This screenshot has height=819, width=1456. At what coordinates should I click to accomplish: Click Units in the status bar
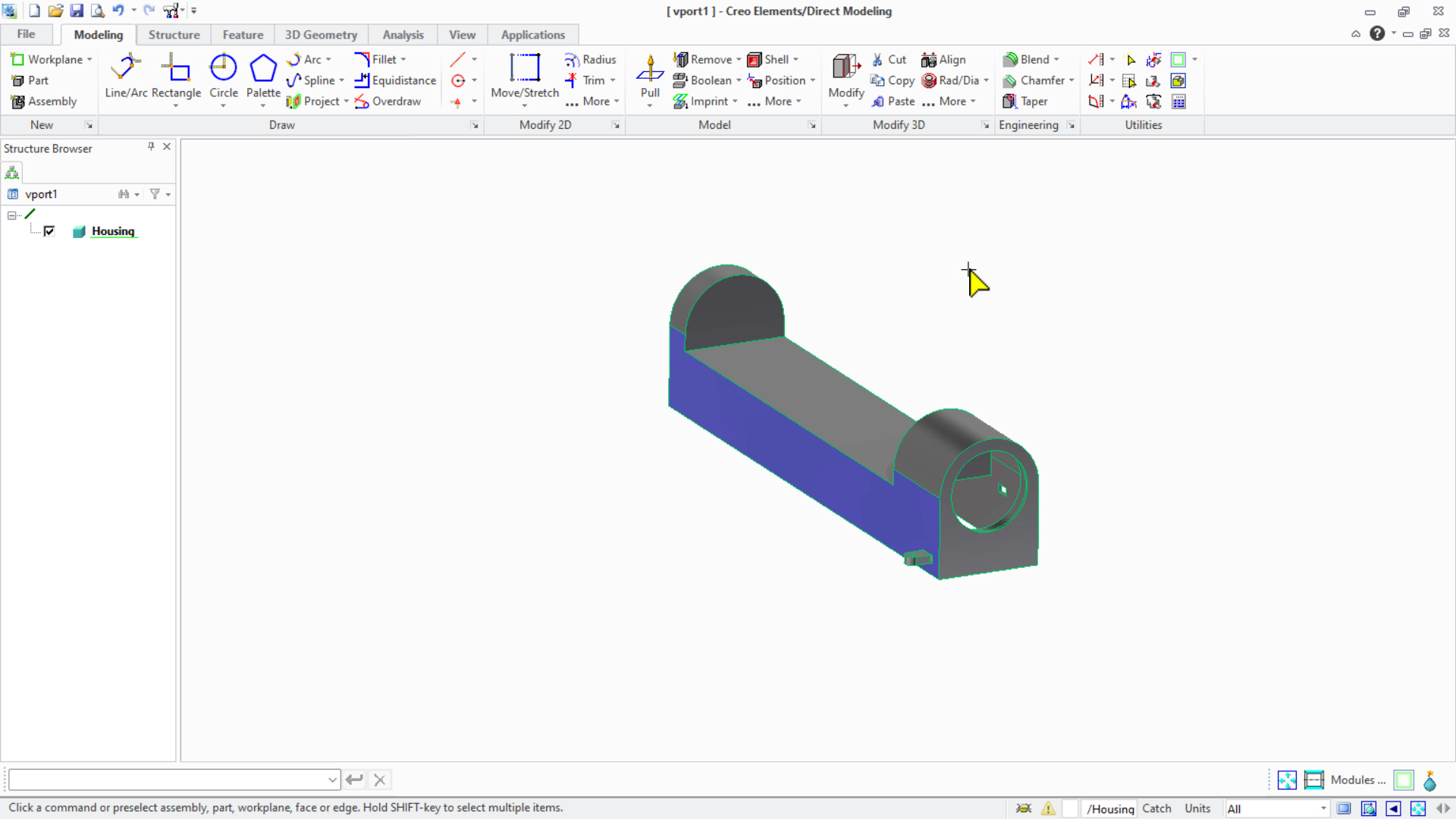click(x=1197, y=808)
